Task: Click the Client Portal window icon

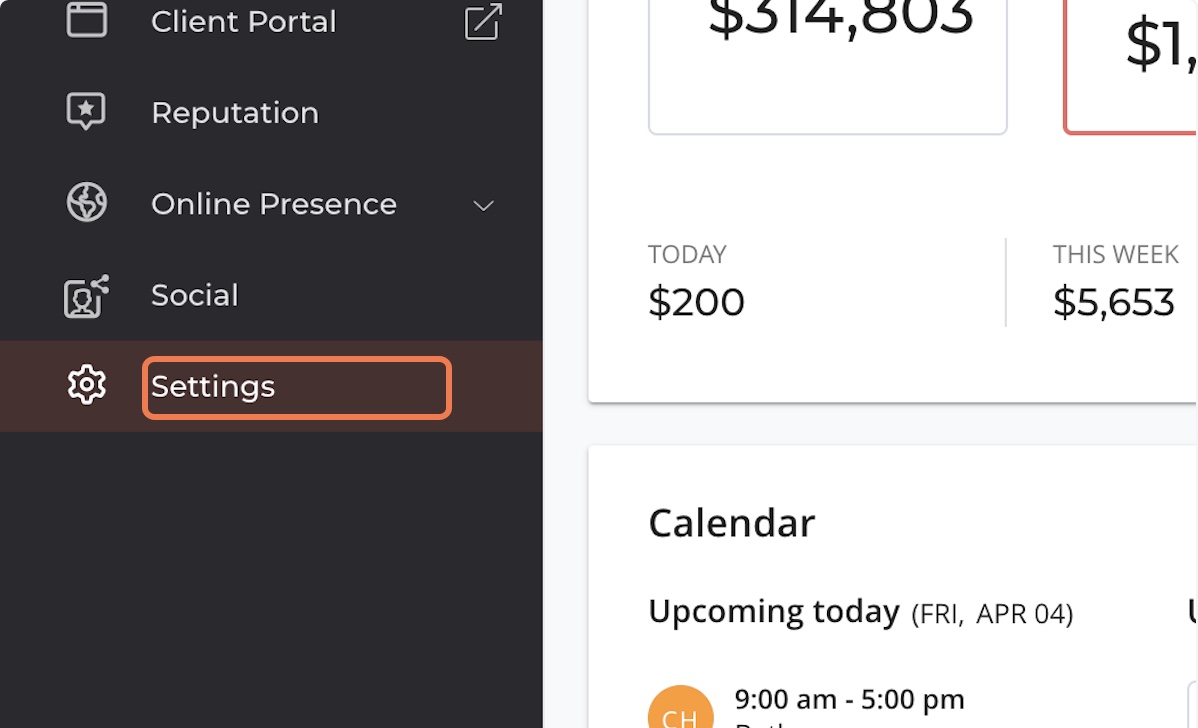Action: click(87, 21)
